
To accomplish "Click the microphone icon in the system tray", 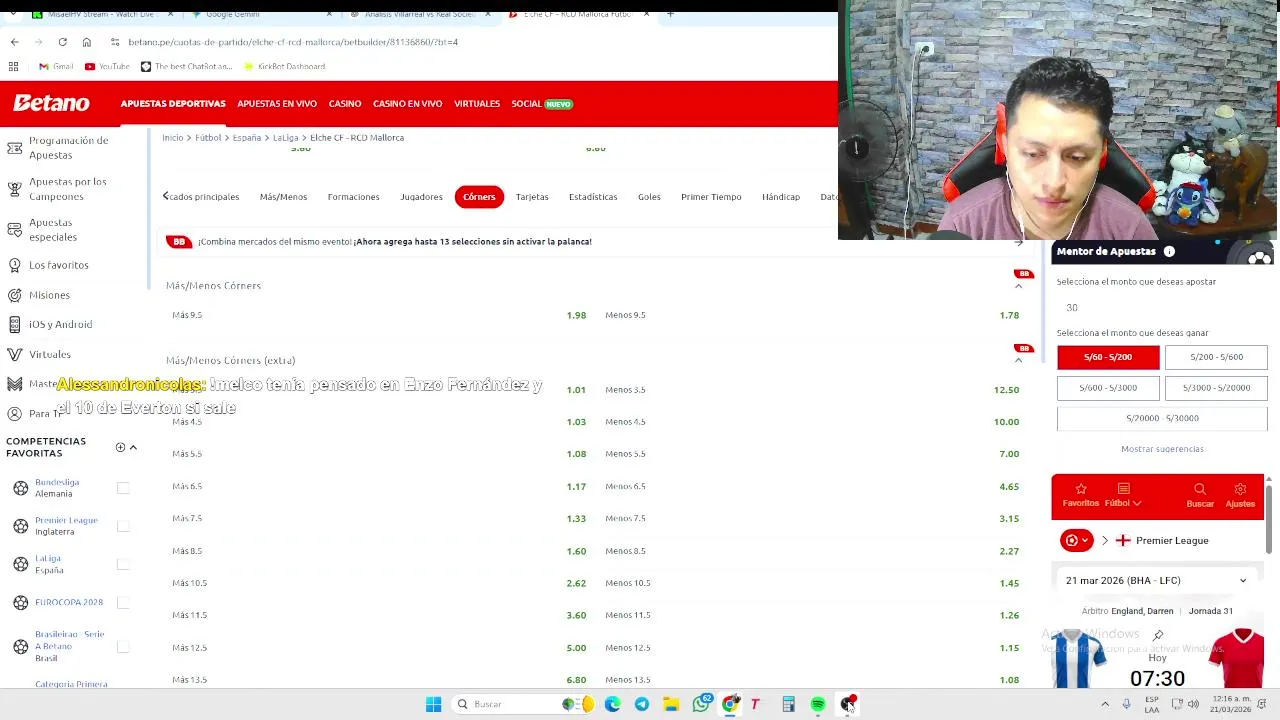I will click(1126, 704).
